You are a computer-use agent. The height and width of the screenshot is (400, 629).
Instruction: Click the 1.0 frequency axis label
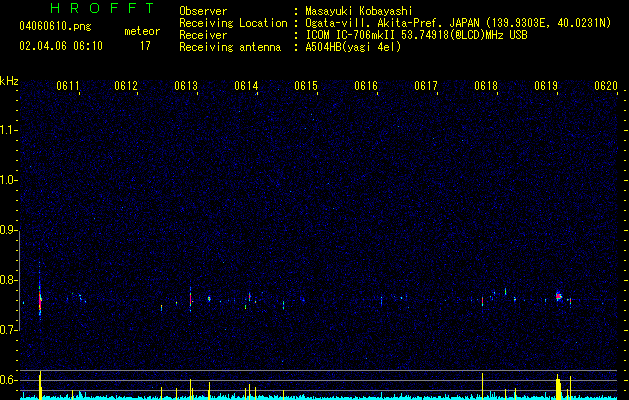tap(9, 180)
